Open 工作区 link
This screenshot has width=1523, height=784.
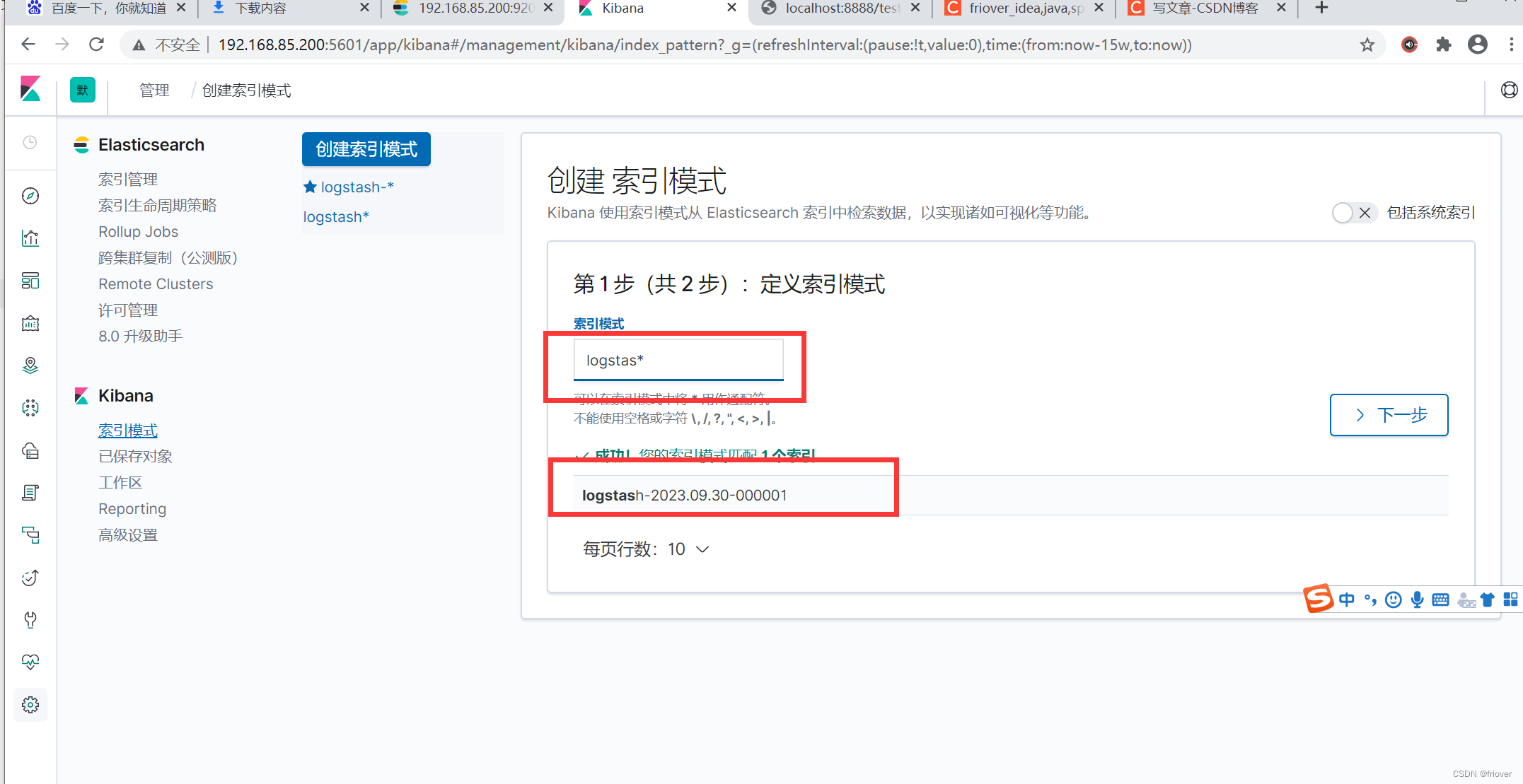(x=120, y=483)
